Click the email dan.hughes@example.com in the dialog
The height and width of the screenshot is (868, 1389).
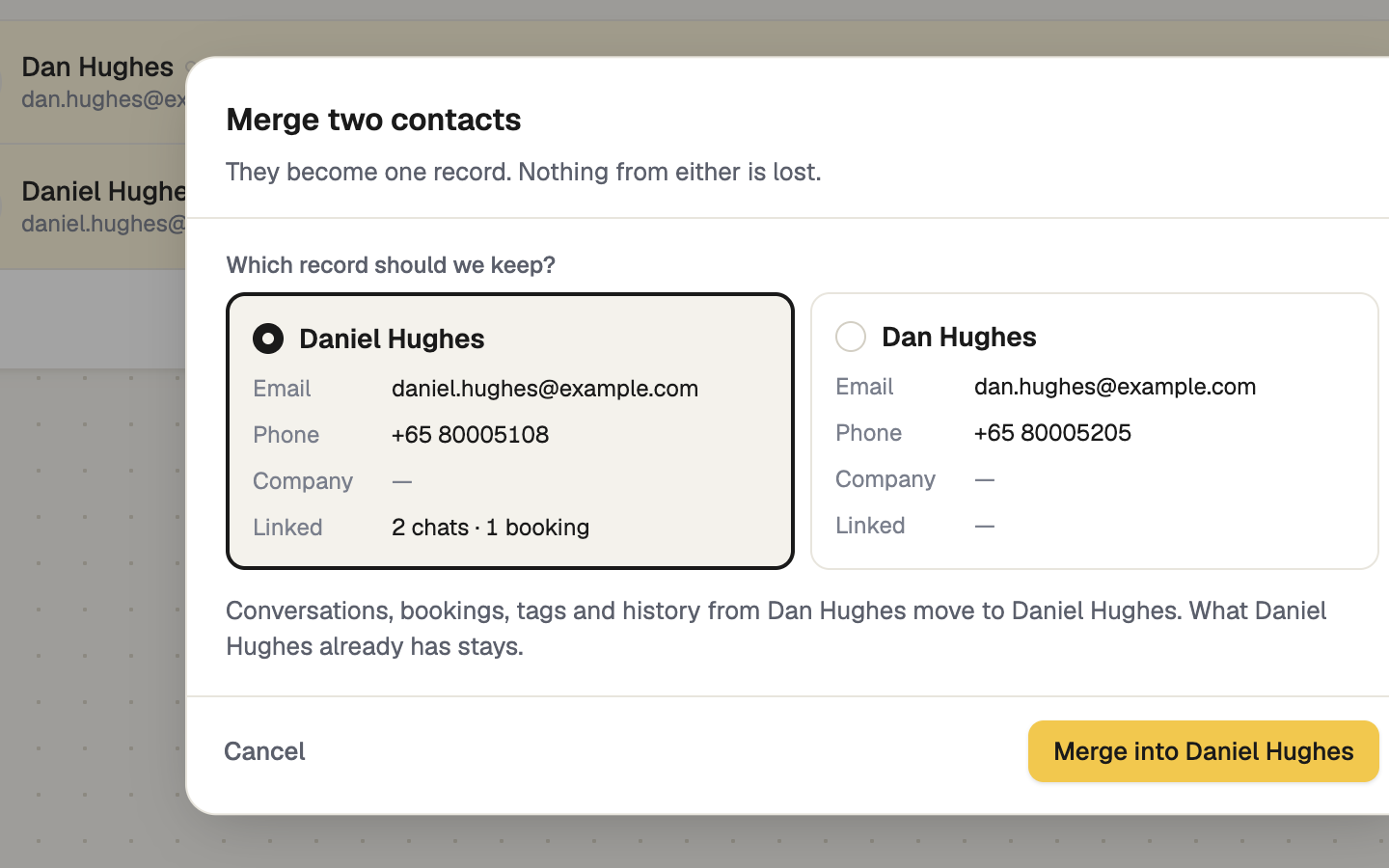click(x=1115, y=386)
